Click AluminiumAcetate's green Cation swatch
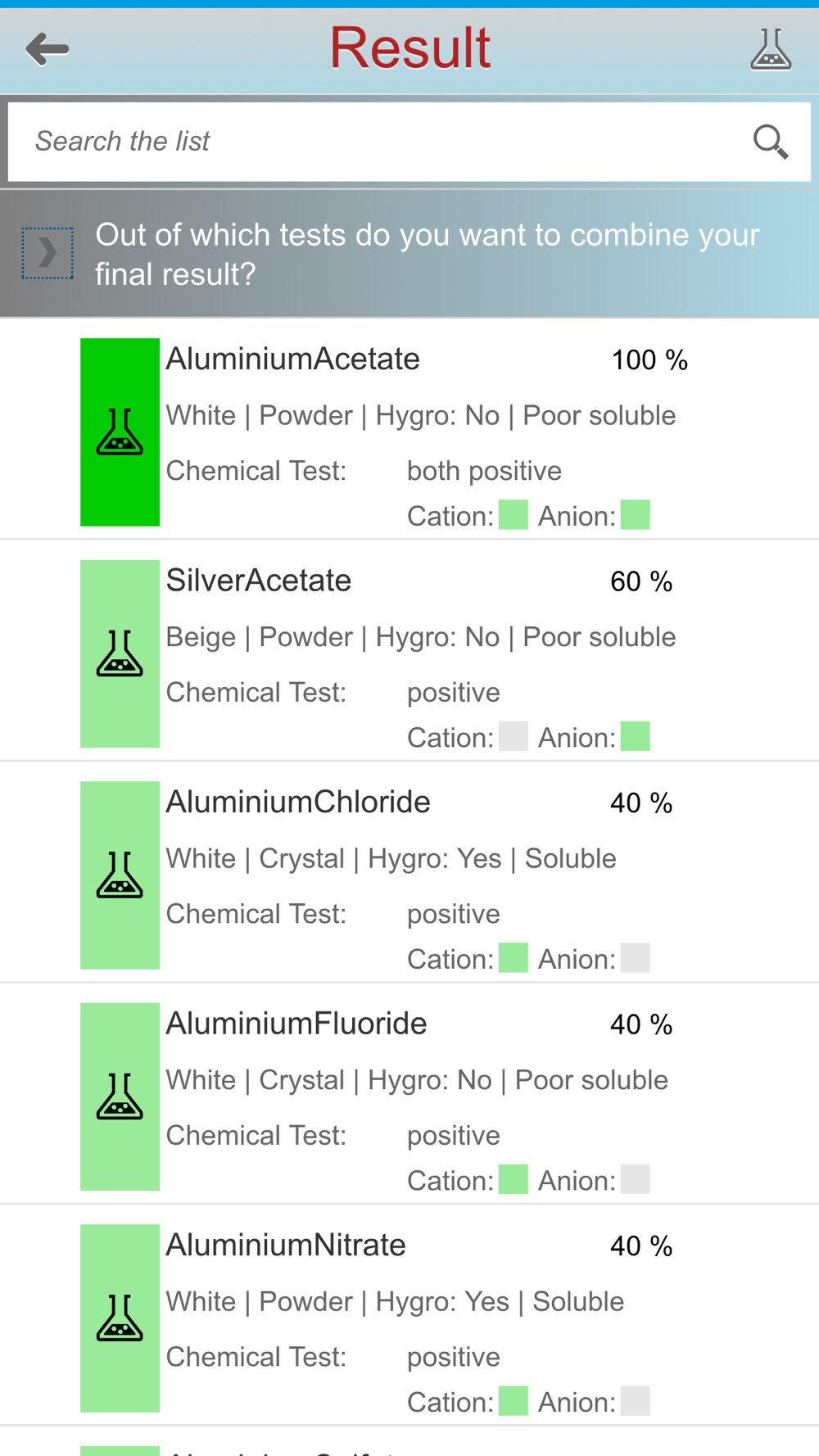819x1456 pixels. (514, 515)
